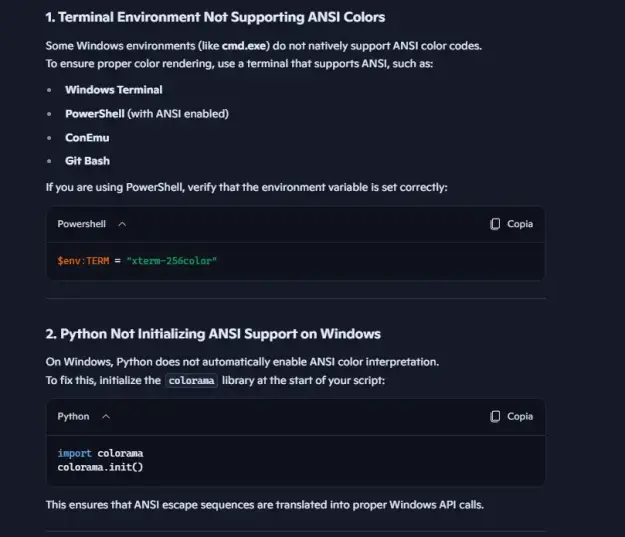Screen dimensions: 625x537
Task: Click the 'colorama.init()' code line
Action: pos(100,467)
